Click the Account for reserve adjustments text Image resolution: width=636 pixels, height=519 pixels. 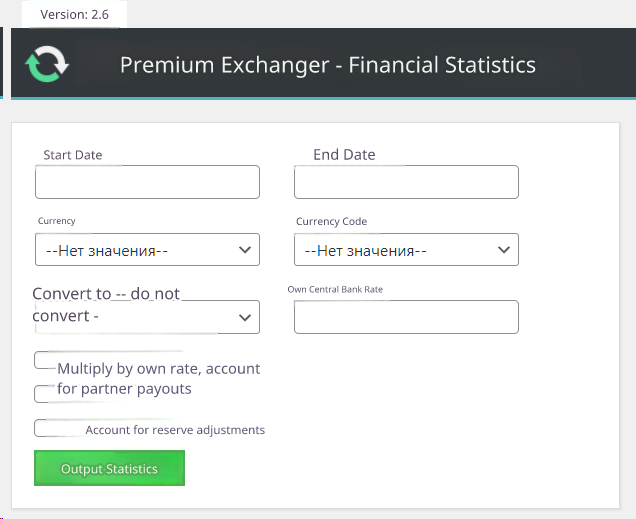(x=175, y=430)
